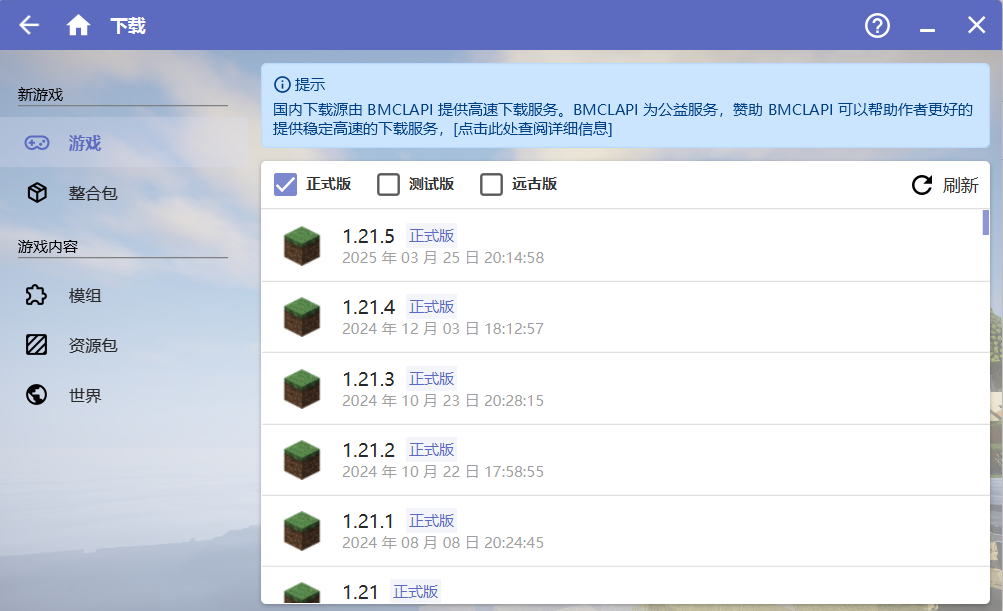This screenshot has width=1003, height=611.
Task: Click the 点击此处查阅详细信息 link
Action: coord(533,129)
